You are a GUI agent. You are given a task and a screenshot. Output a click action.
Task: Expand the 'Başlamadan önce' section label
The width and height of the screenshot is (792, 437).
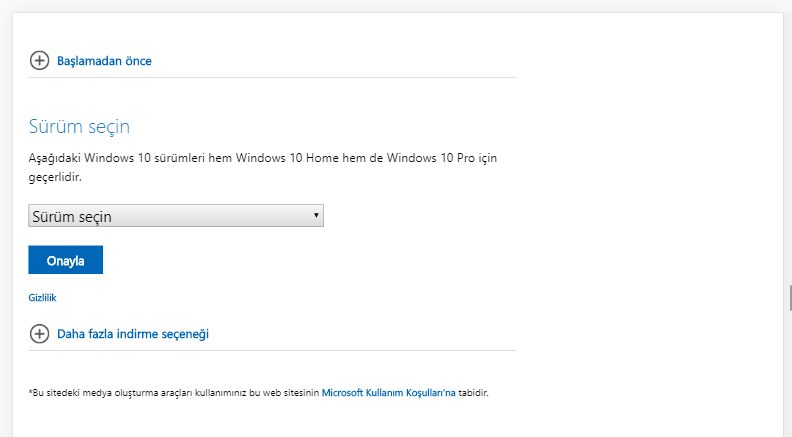104,61
